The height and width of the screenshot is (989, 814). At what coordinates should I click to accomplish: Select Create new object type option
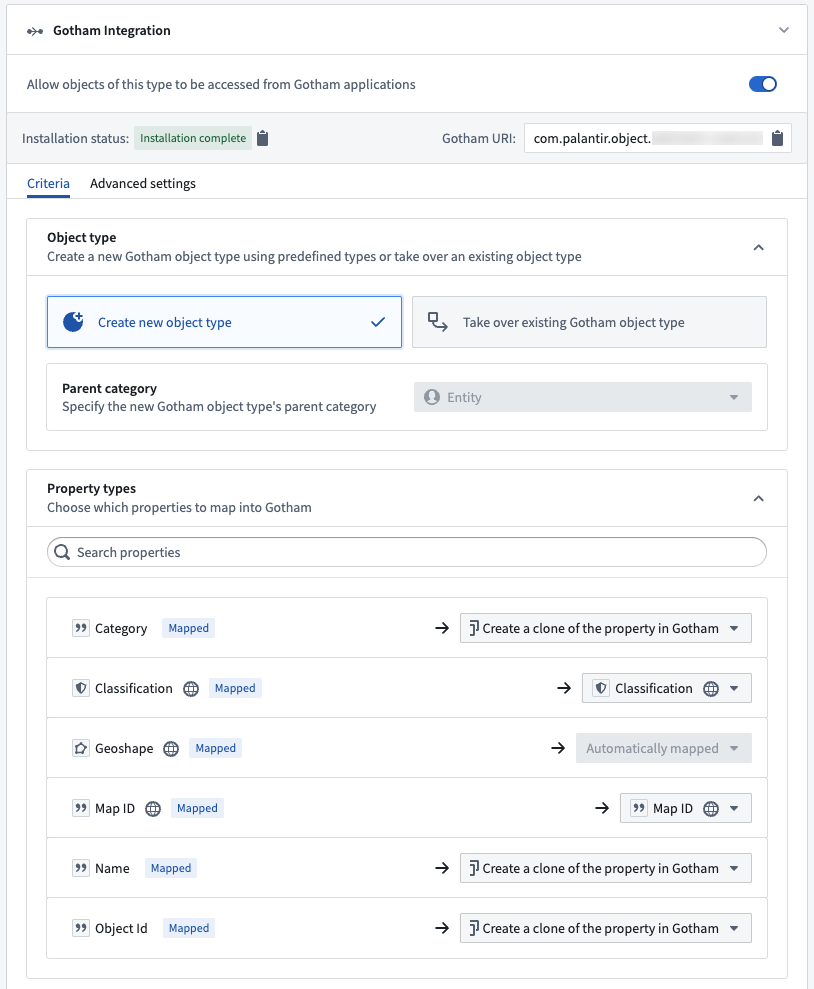pos(224,322)
